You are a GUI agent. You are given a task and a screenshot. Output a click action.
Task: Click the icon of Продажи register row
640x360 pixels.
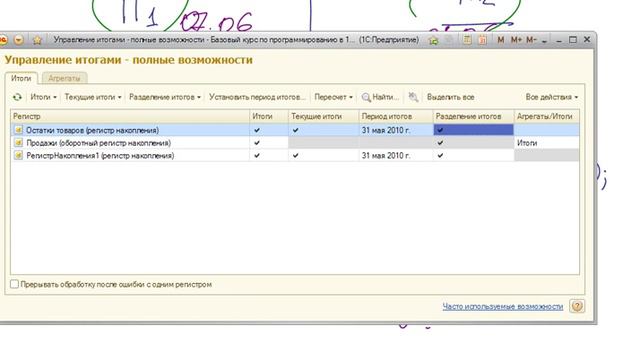[x=18, y=143]
